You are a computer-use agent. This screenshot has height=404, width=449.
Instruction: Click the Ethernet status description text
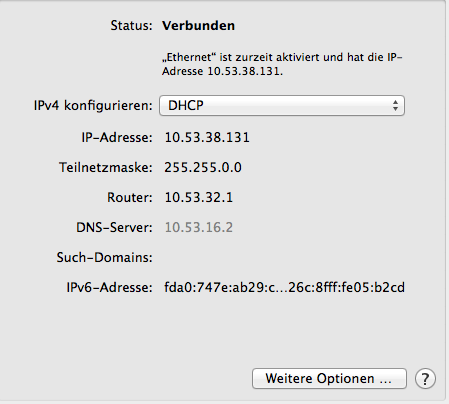[x=282, y=64]
